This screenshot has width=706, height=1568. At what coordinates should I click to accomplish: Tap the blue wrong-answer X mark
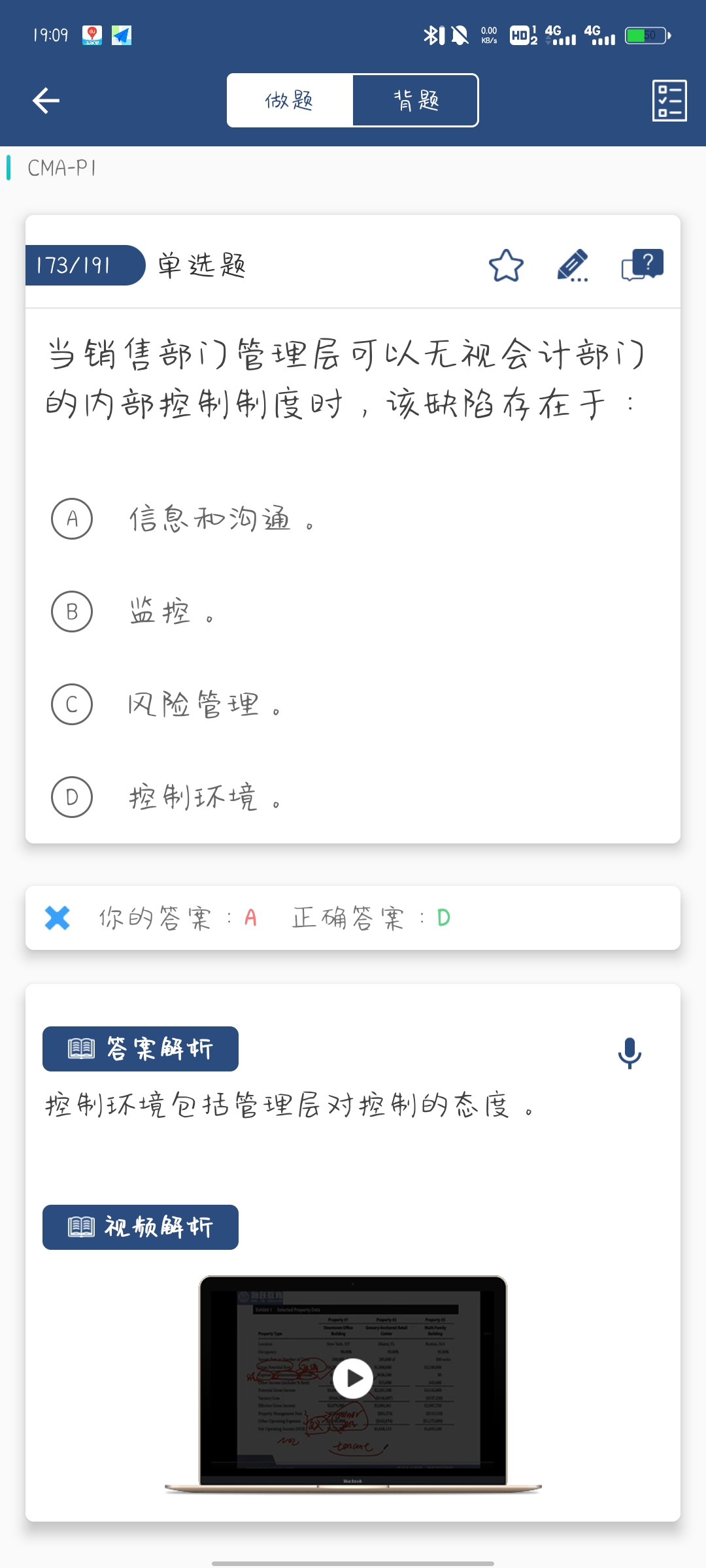point(58,918)
